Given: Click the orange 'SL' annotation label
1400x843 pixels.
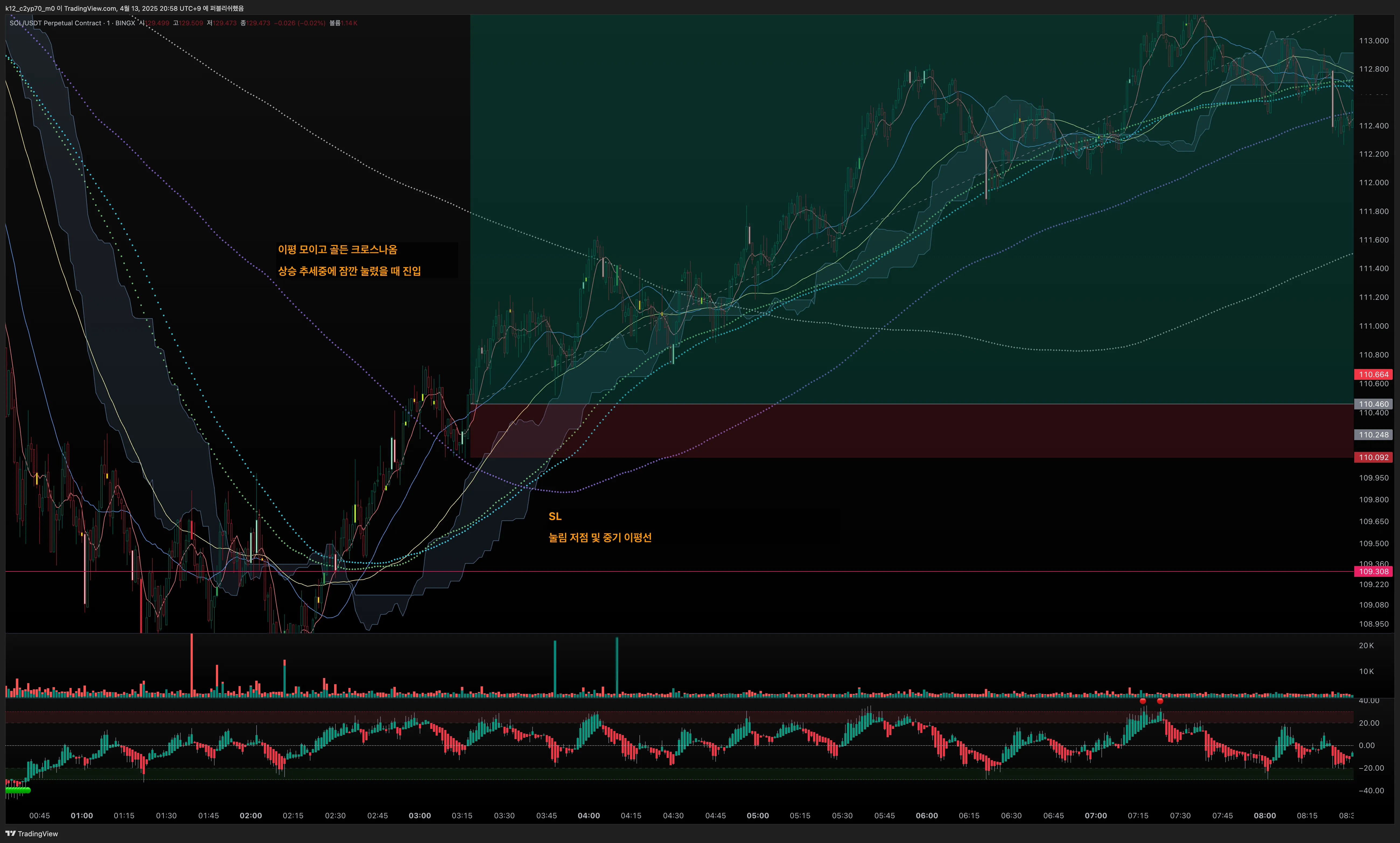Looking at the screenshot, I should [555, 516].
